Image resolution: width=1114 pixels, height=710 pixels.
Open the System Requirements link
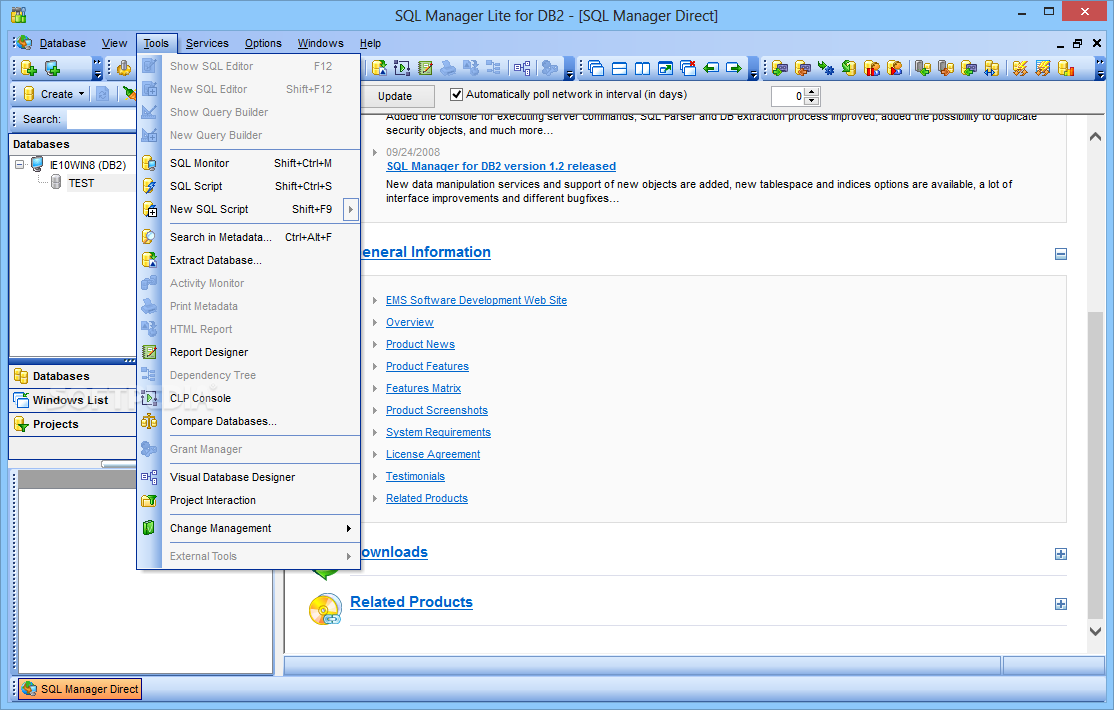[438, 433]
